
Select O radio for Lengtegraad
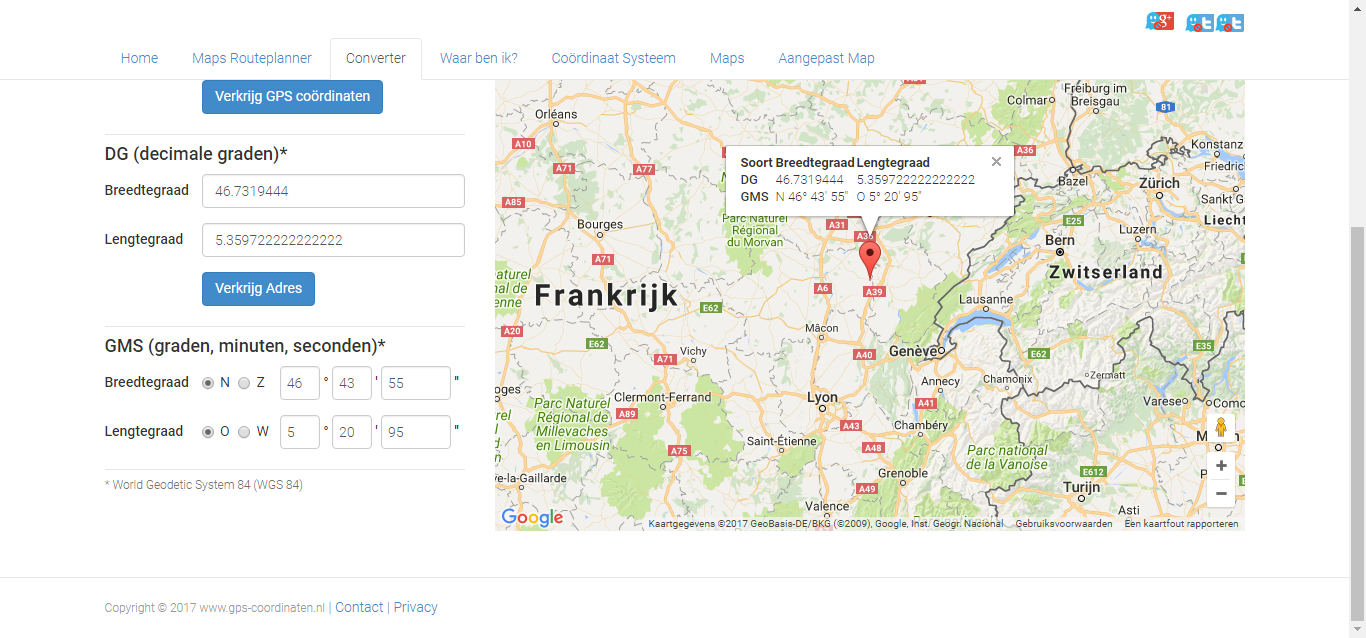click(x=208, y=432)
